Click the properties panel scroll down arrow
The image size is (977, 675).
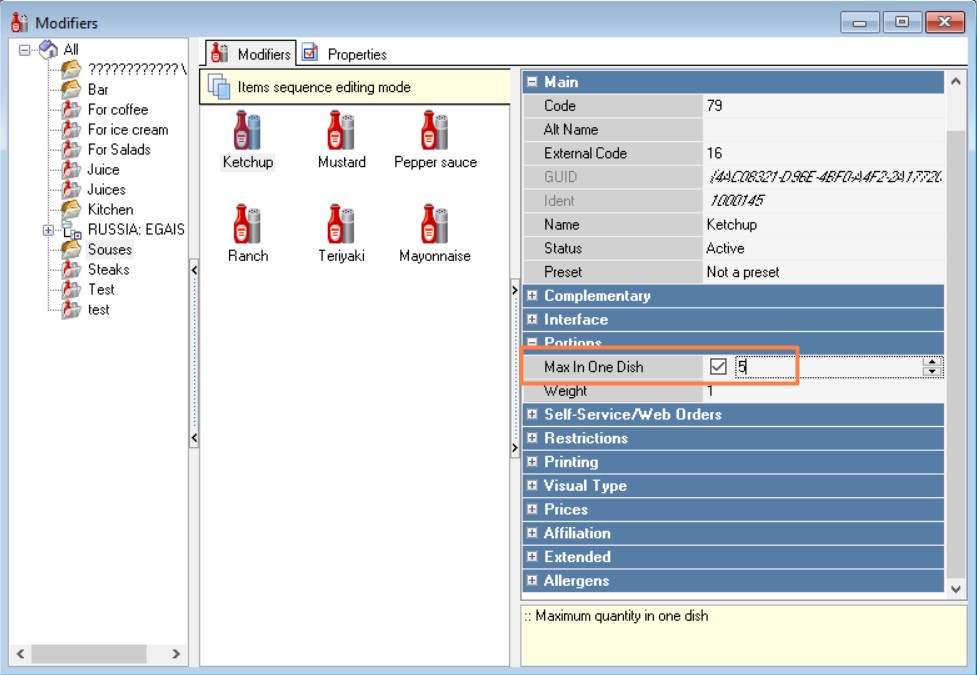coord(956,589)
